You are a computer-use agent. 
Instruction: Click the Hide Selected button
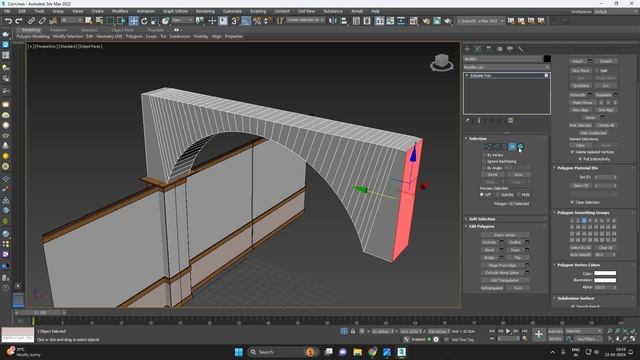tap(580, 125)
